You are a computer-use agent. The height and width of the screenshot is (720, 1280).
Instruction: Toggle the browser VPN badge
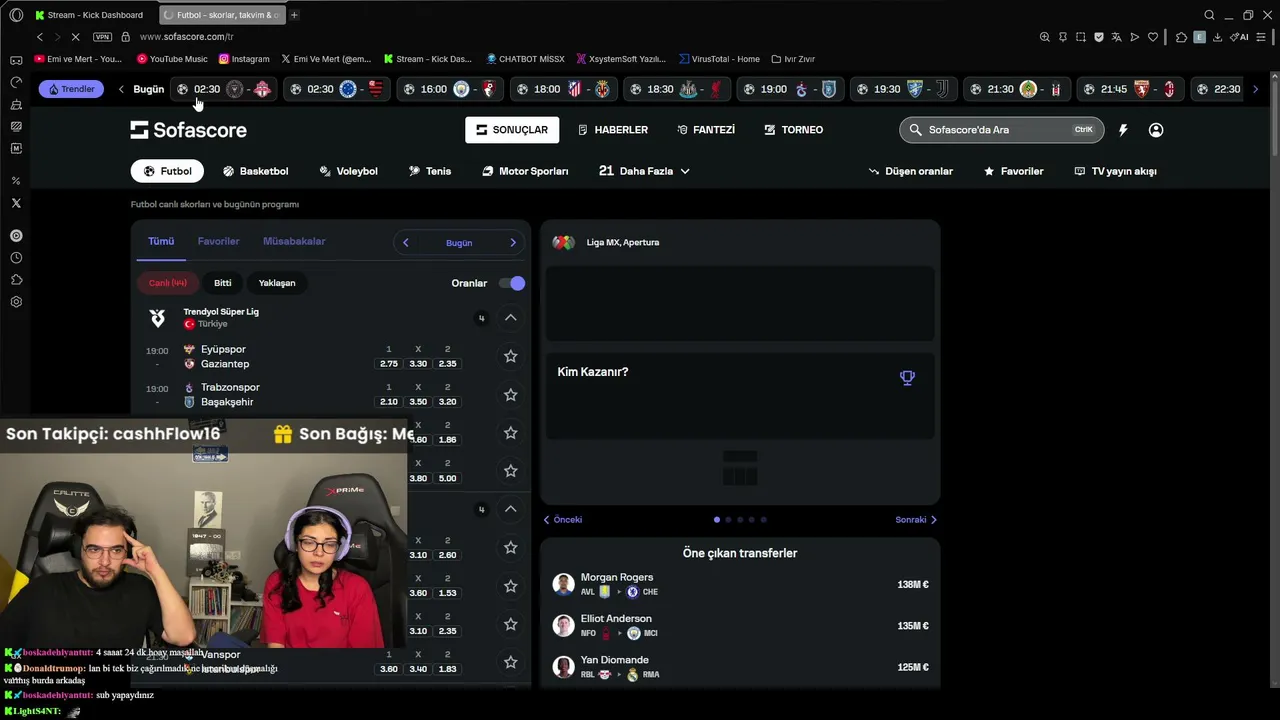102,37
